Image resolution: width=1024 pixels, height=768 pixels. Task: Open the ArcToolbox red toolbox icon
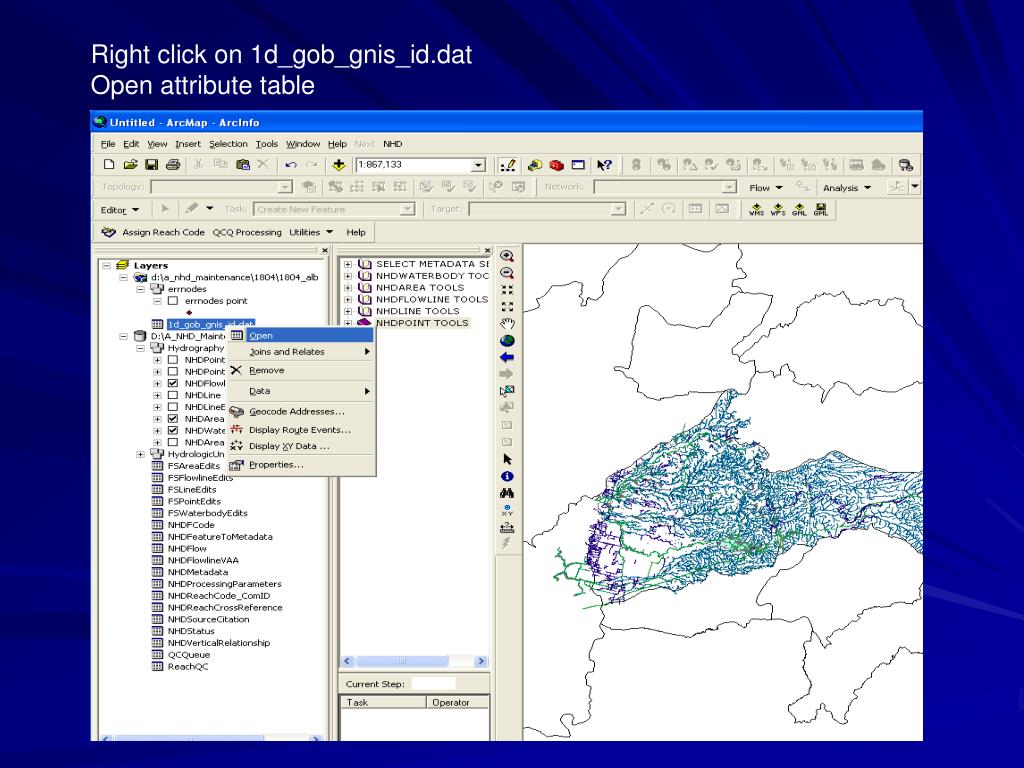(x=556, y=165)
